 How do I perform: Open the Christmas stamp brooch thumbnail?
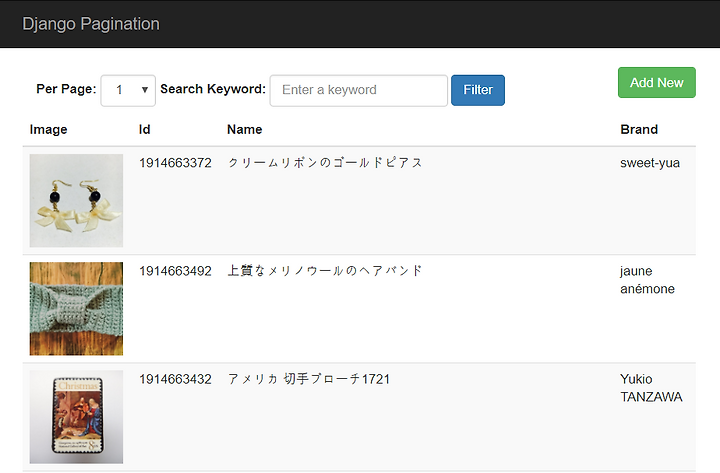pos(76,416)
